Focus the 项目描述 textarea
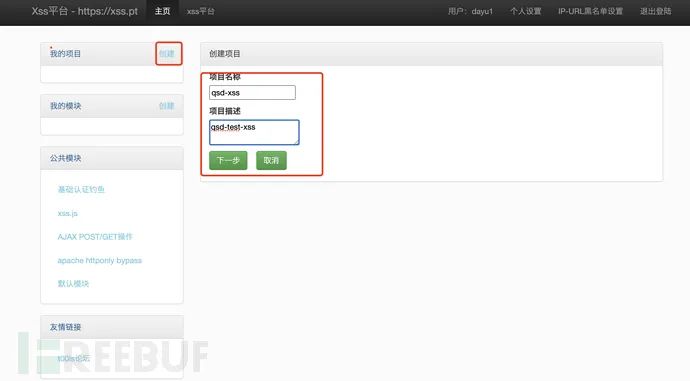This screenshot has height=381, width=690. (x=254, y=132)
